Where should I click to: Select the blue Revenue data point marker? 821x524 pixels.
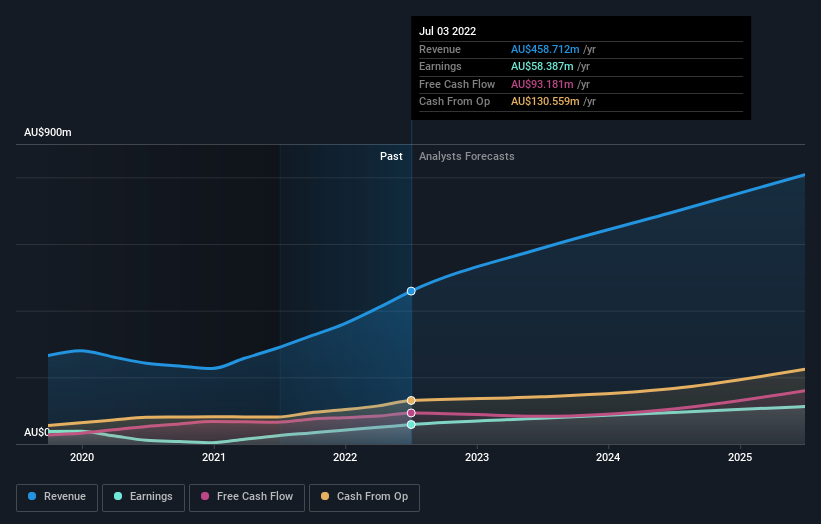pos(411,291)
